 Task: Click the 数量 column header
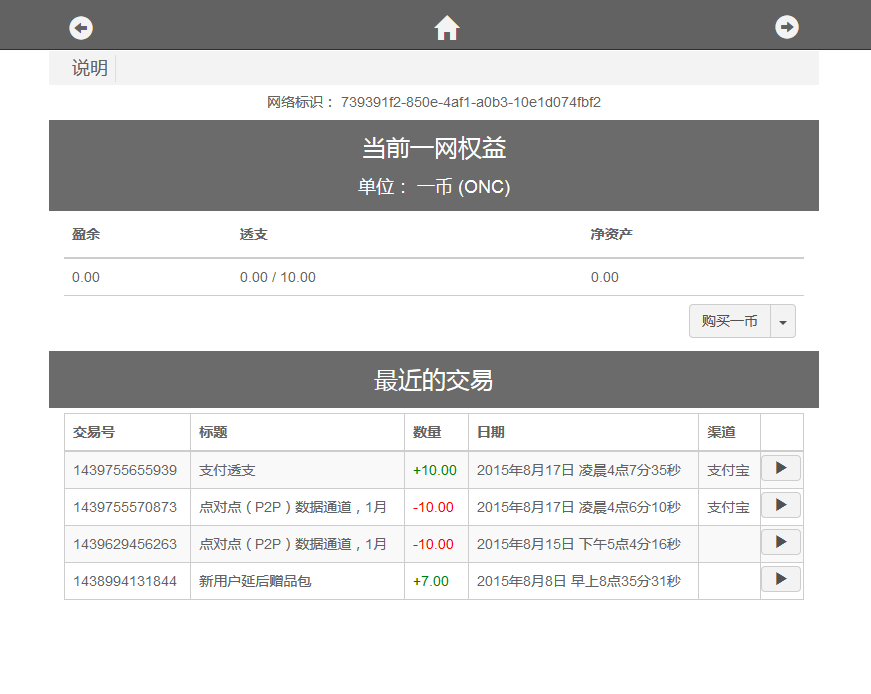[x=427, y=432]
